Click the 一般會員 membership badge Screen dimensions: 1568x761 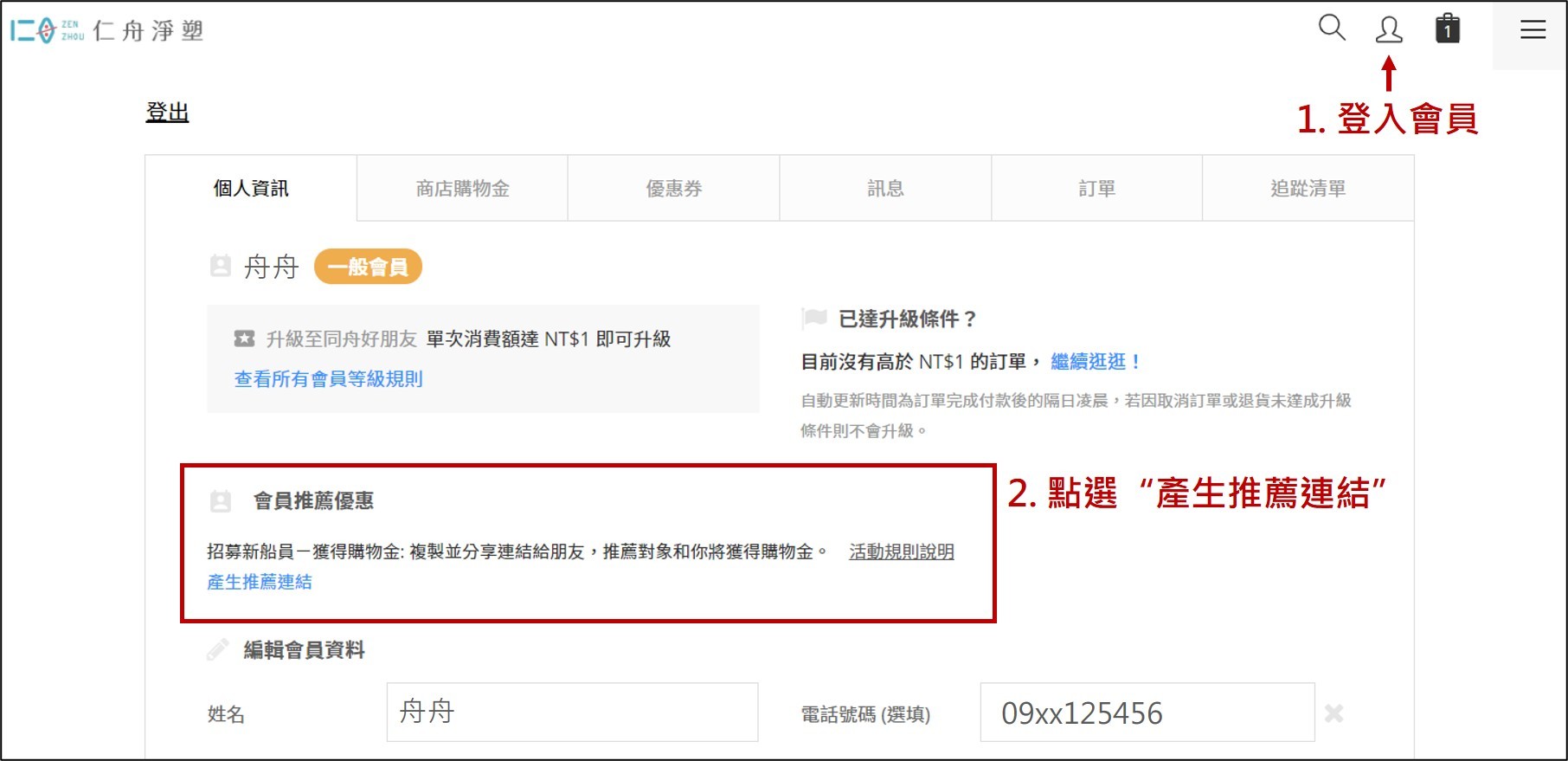[x=368, y=267]
